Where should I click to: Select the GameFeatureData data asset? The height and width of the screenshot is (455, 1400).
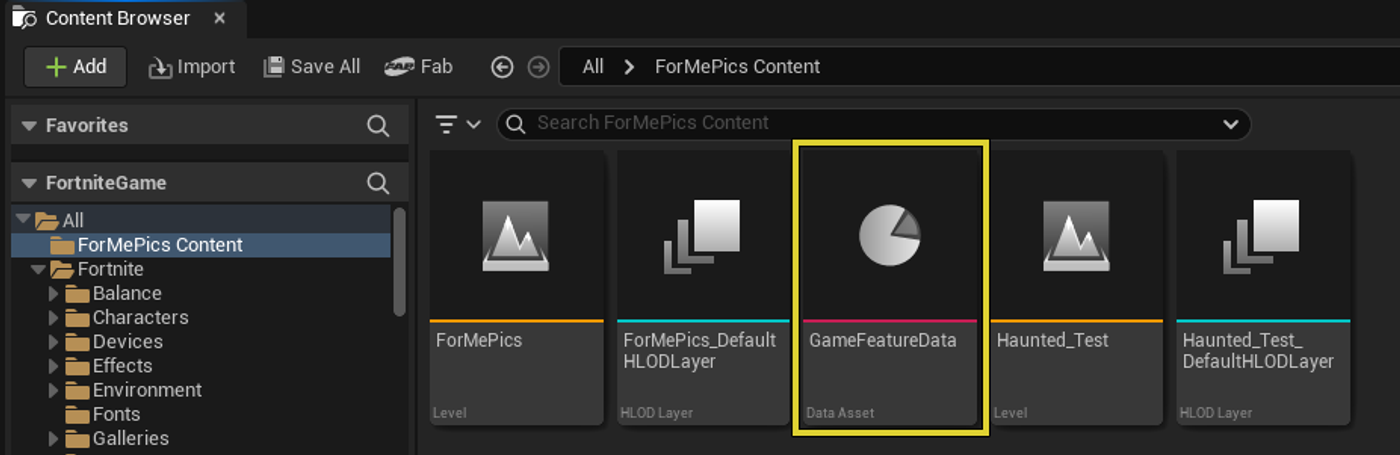coord(890,287)
